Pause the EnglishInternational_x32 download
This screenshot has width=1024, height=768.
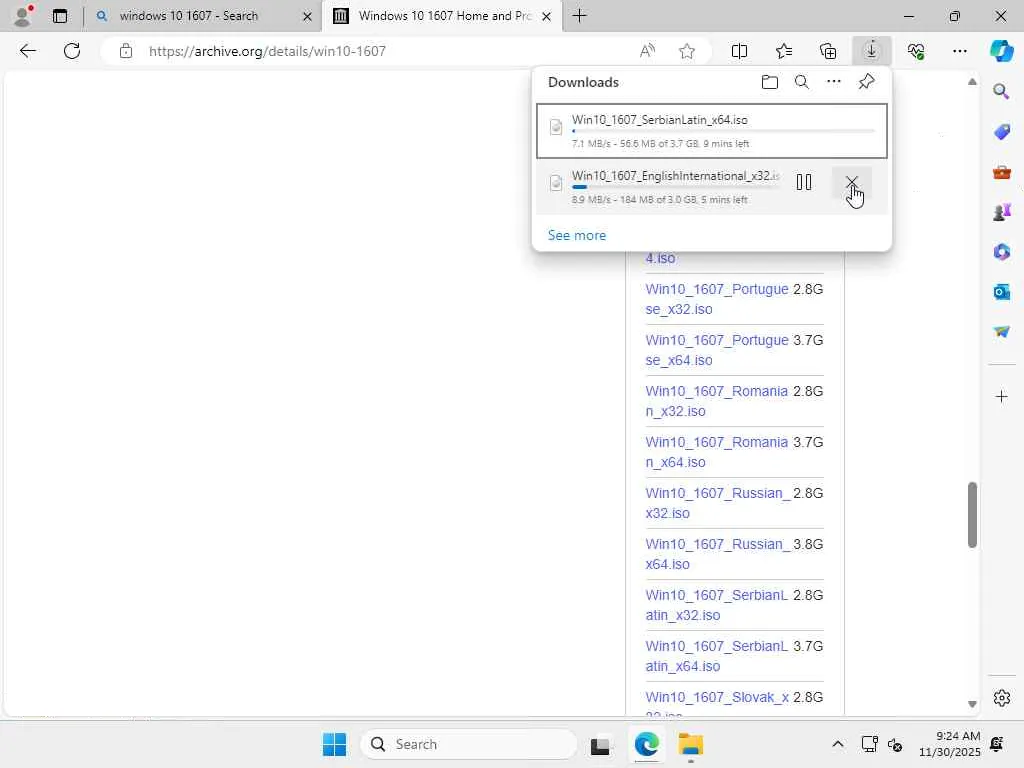pos(804,182)
